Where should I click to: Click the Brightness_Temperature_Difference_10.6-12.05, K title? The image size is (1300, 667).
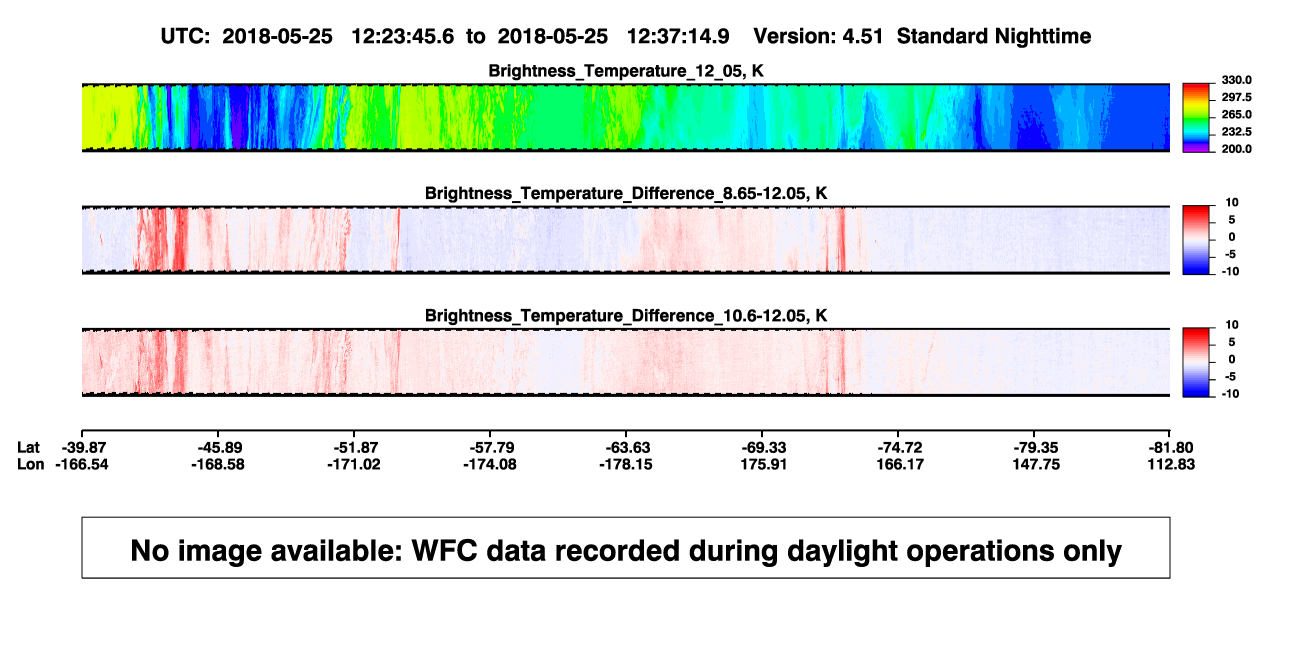click(x=626, y=315)
